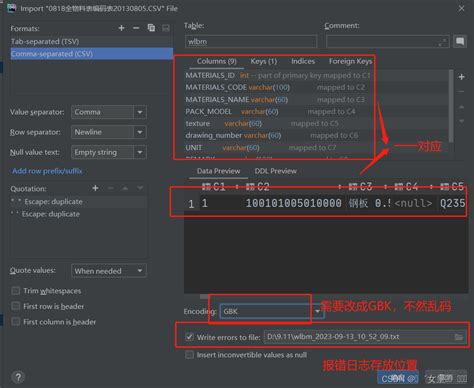474x388 pixels.
Task: Move quotation rule down
Action: [x=140, y=188]
